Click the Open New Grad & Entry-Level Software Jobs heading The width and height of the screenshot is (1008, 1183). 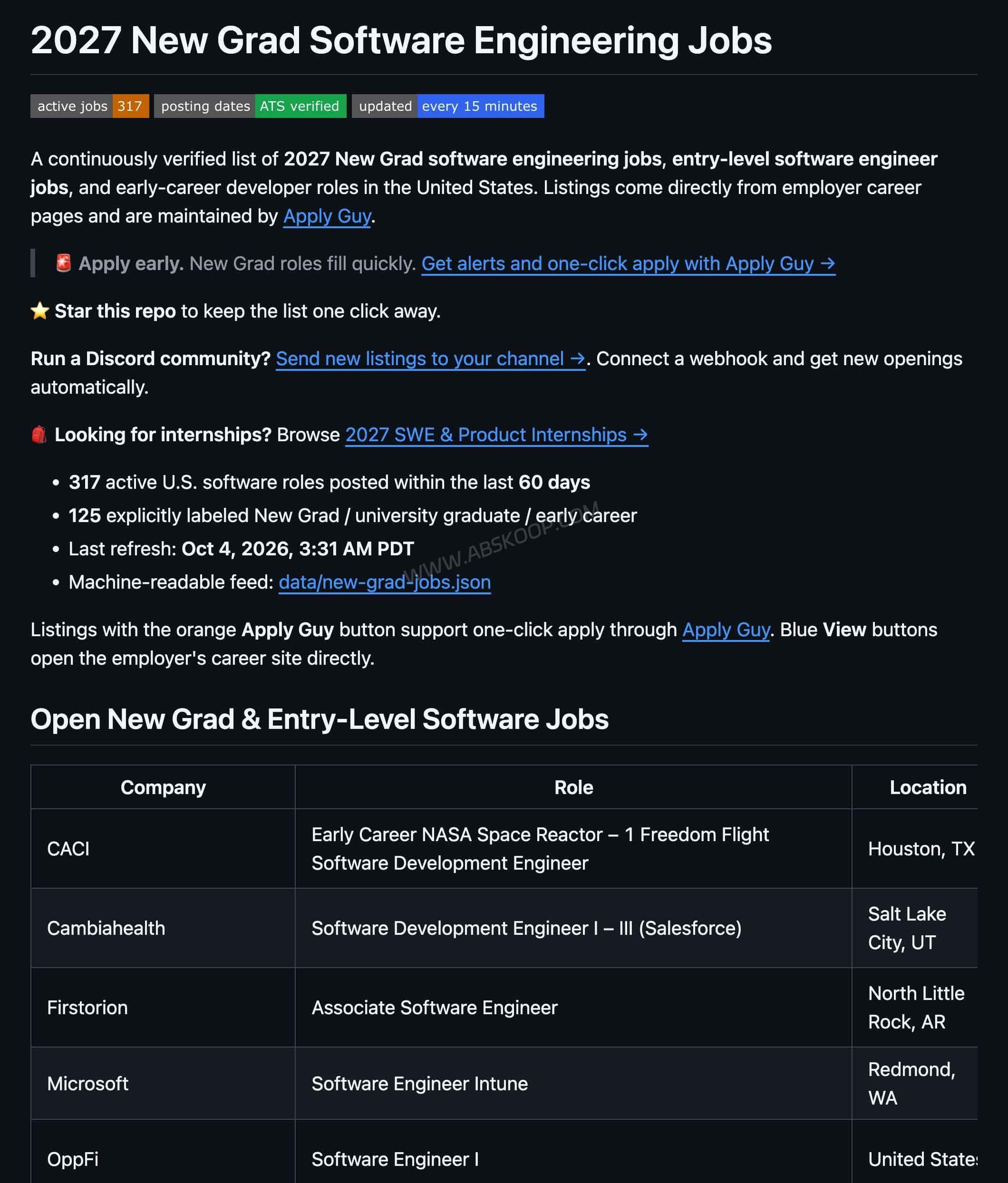[320, 719]
